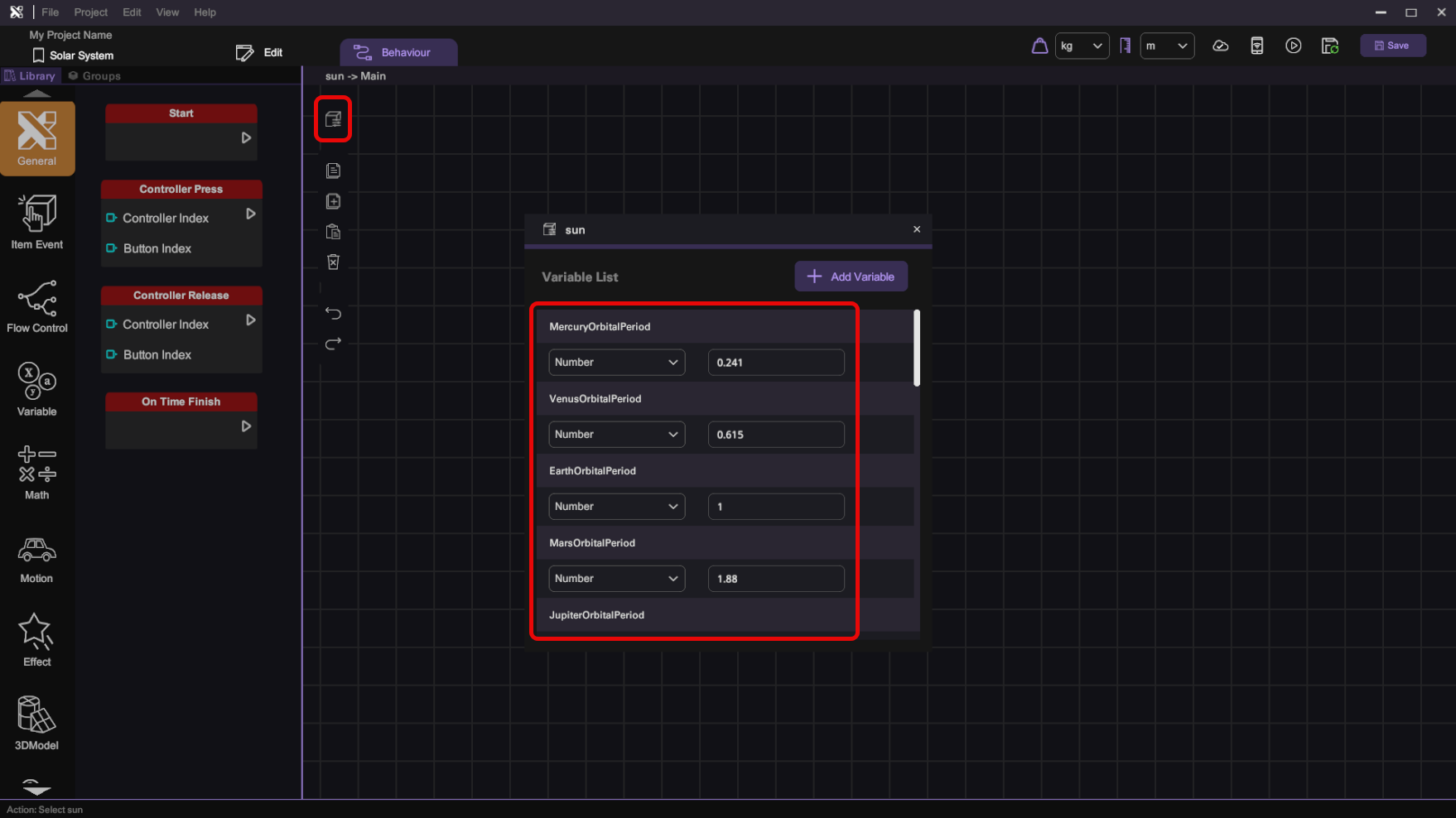The image size is (1456, 818).
Task: Open EarthOrbitalPeriod type dropdown
Action: tap(617, 507)
